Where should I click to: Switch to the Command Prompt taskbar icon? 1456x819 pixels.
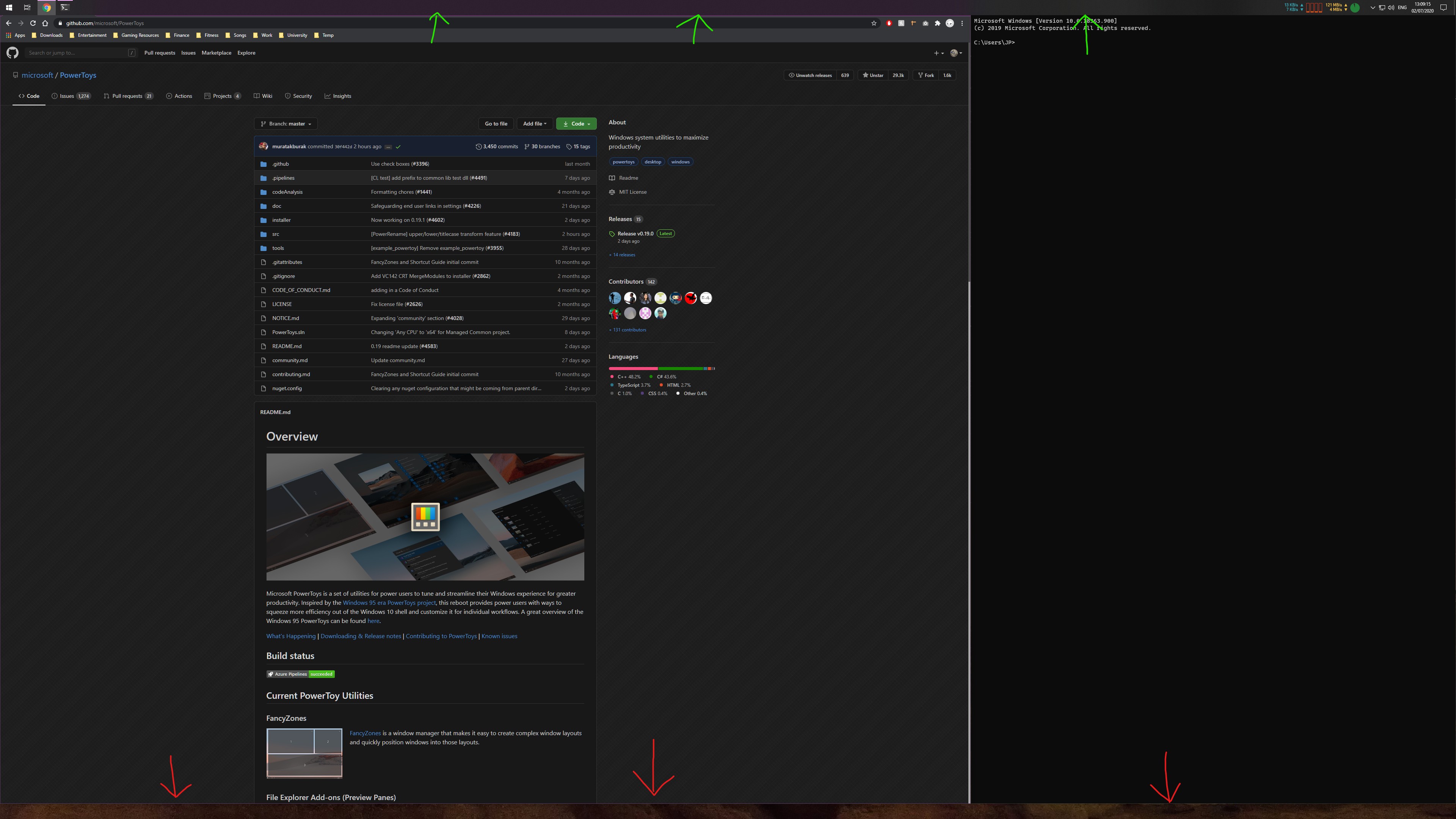click(65, 7)
